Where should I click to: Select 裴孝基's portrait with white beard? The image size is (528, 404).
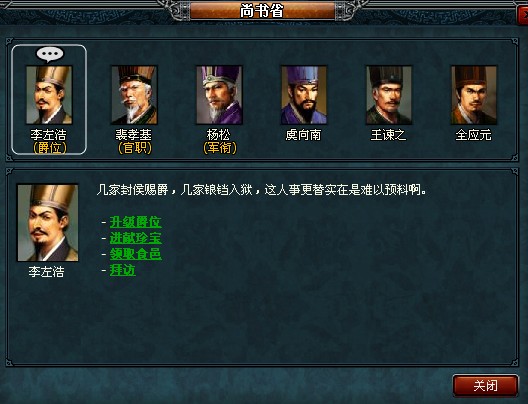pyautogui.click(x=134, y=95)
